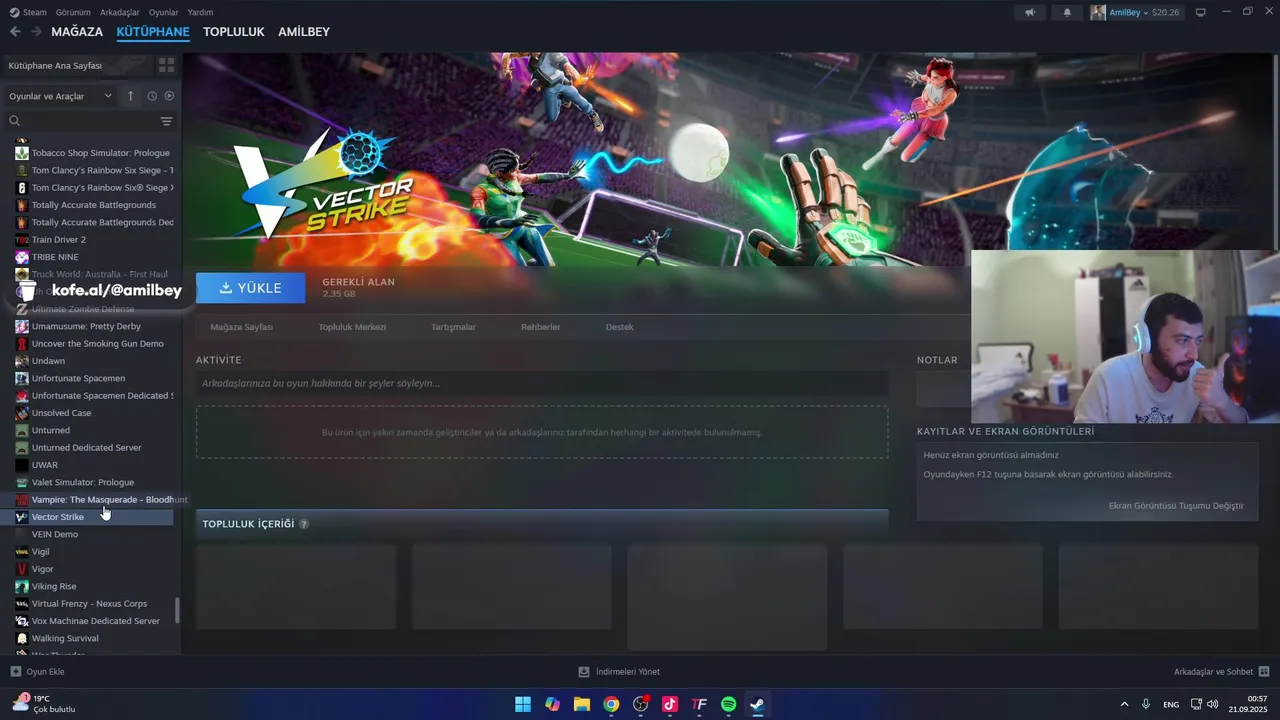Open Arkadaşlar ve Sohbet
The image size is (1280, 720).
coord(1222,672)
